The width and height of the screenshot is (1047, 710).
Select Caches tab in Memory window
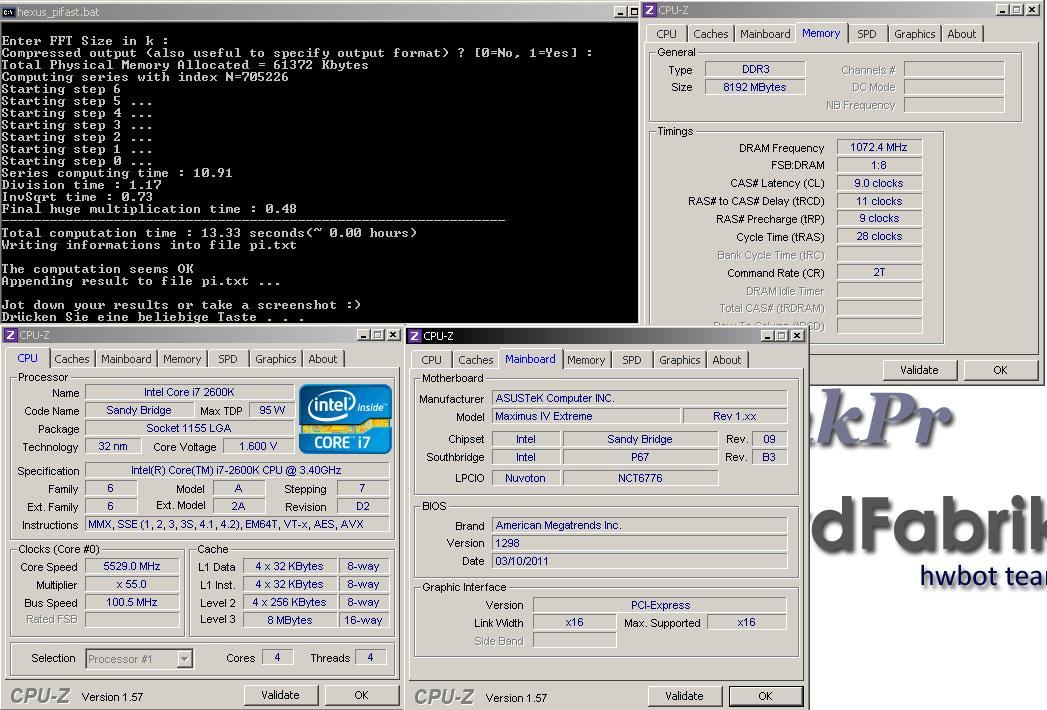710,34
